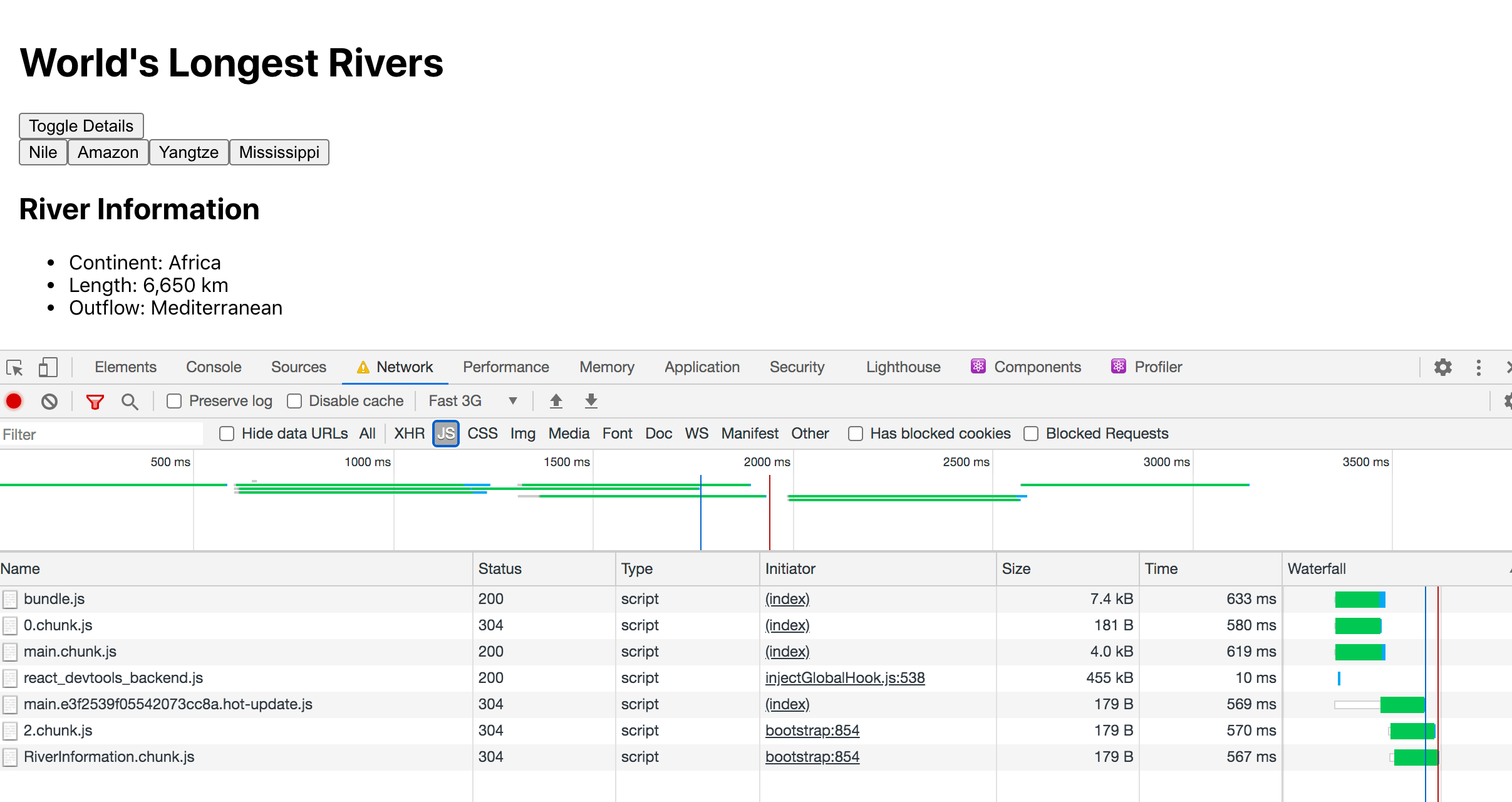Tick the Hide data URLs checkbox
Image resolution: width=1512 pixels, height=802 pixels.
227,434
